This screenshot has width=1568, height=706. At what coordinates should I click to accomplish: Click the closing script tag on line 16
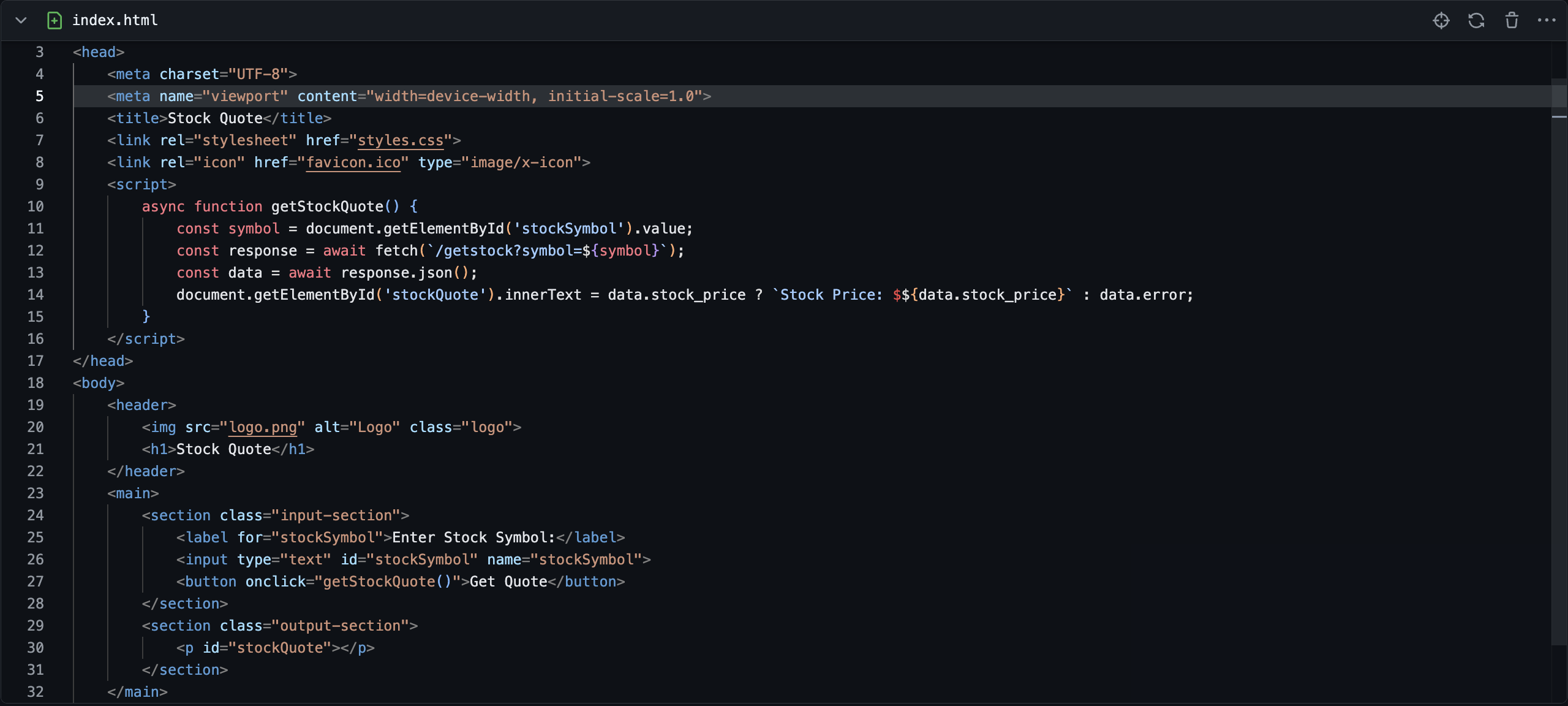[x=146, y=339]
